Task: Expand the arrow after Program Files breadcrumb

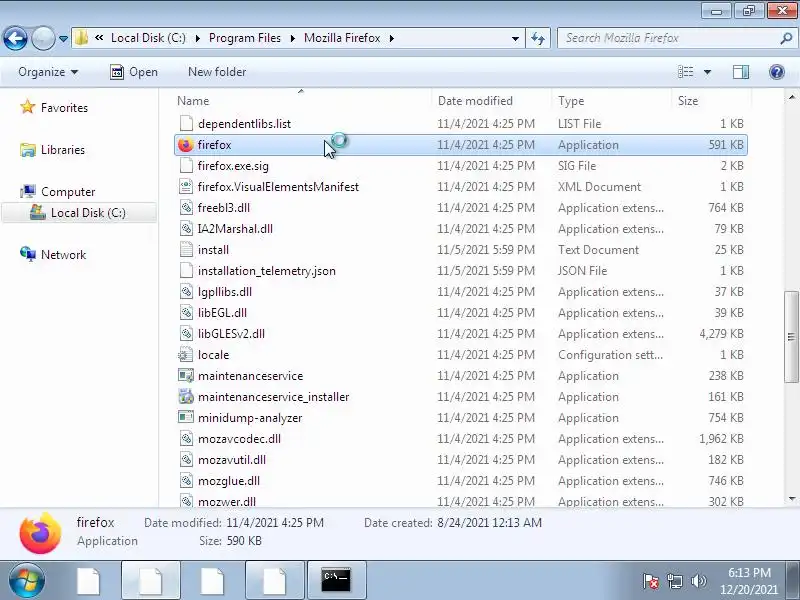Action: click(x=293, y=38)
